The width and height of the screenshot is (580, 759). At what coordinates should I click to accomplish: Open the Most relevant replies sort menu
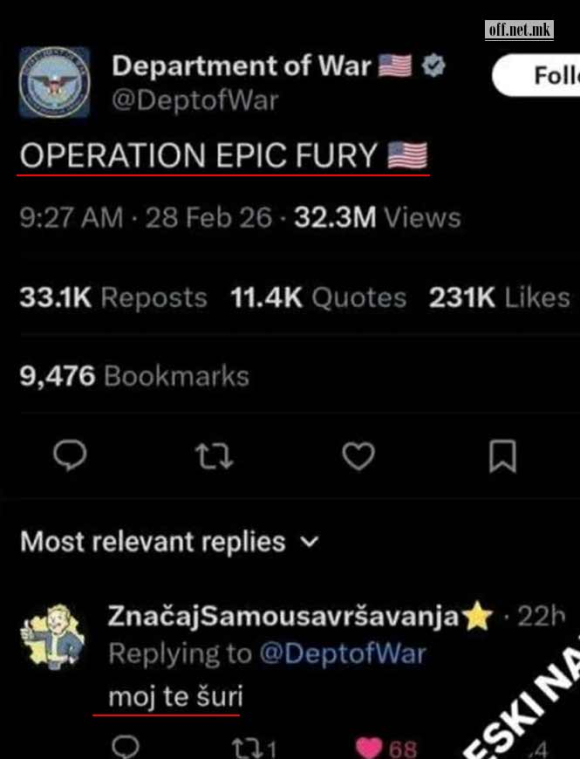169,542
